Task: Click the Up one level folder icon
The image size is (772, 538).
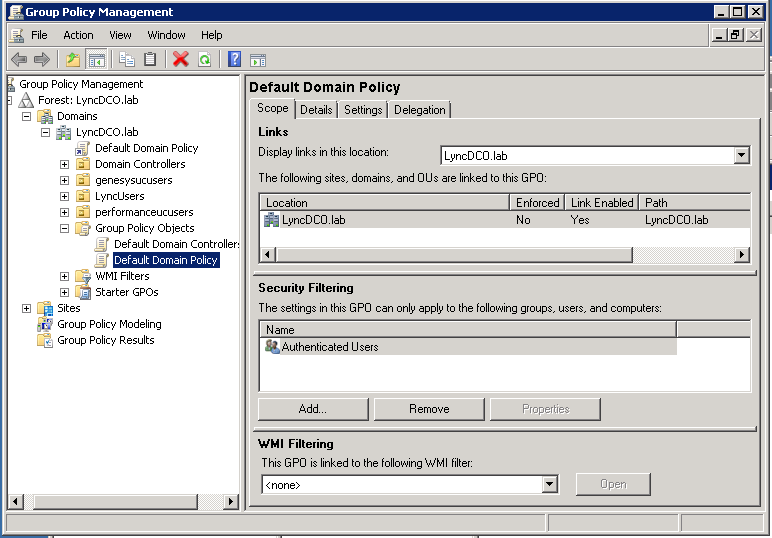Action: pos(73,60)
